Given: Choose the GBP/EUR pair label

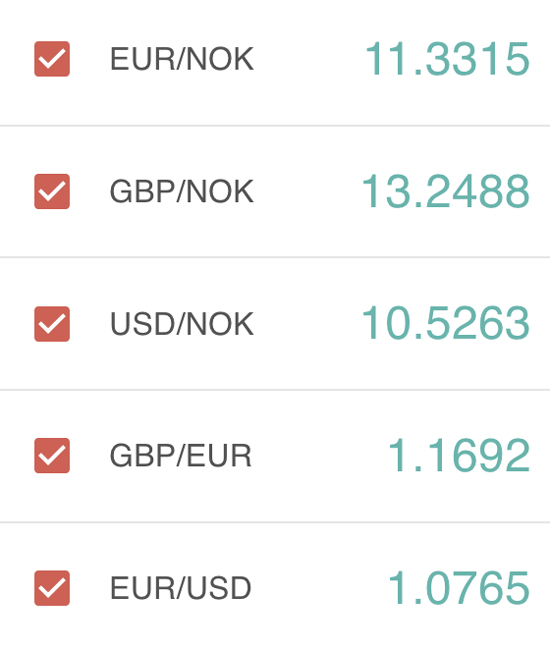Looking at the screenshot, I should coord(181,456).
